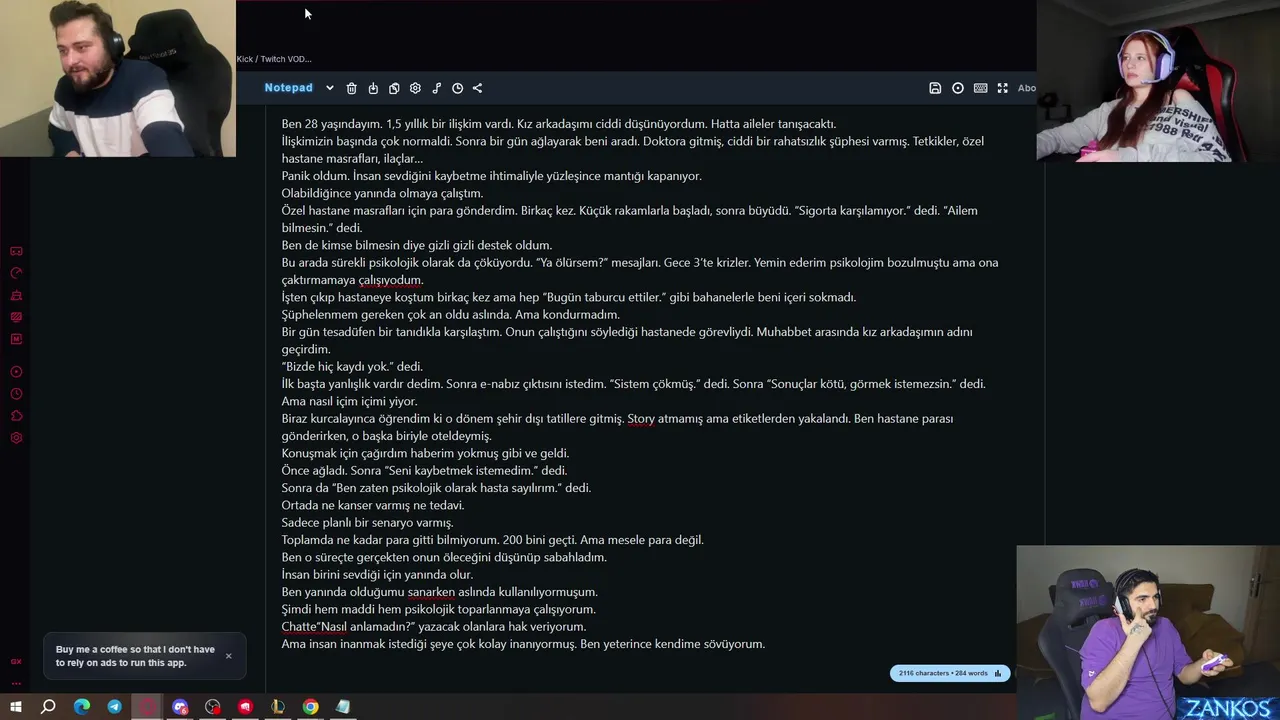Click the share icon in toolbar

click(x=477, y=88)
